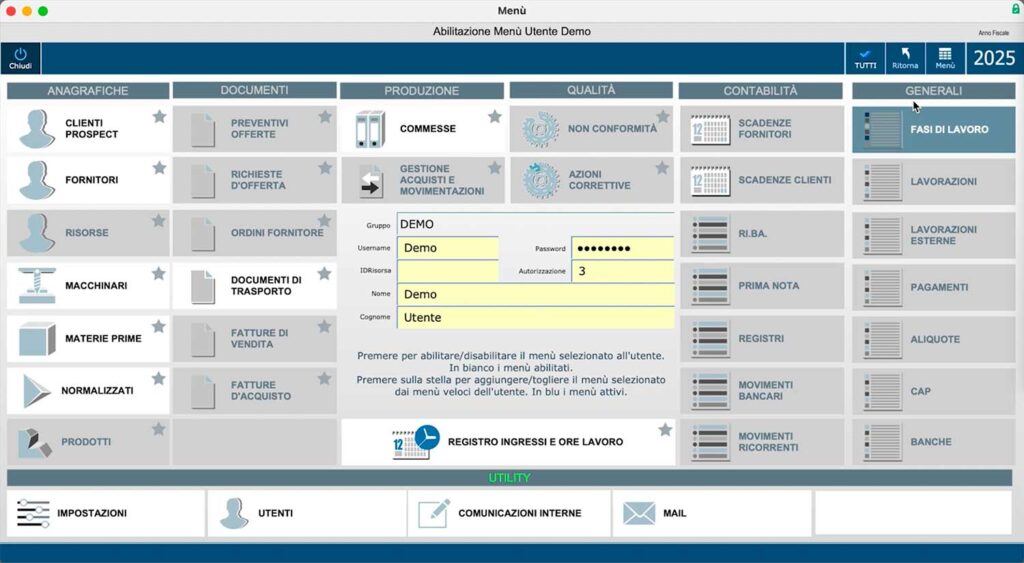Click the Username field showing Demo
1024x563 pixels.
(x=447, y=248)
